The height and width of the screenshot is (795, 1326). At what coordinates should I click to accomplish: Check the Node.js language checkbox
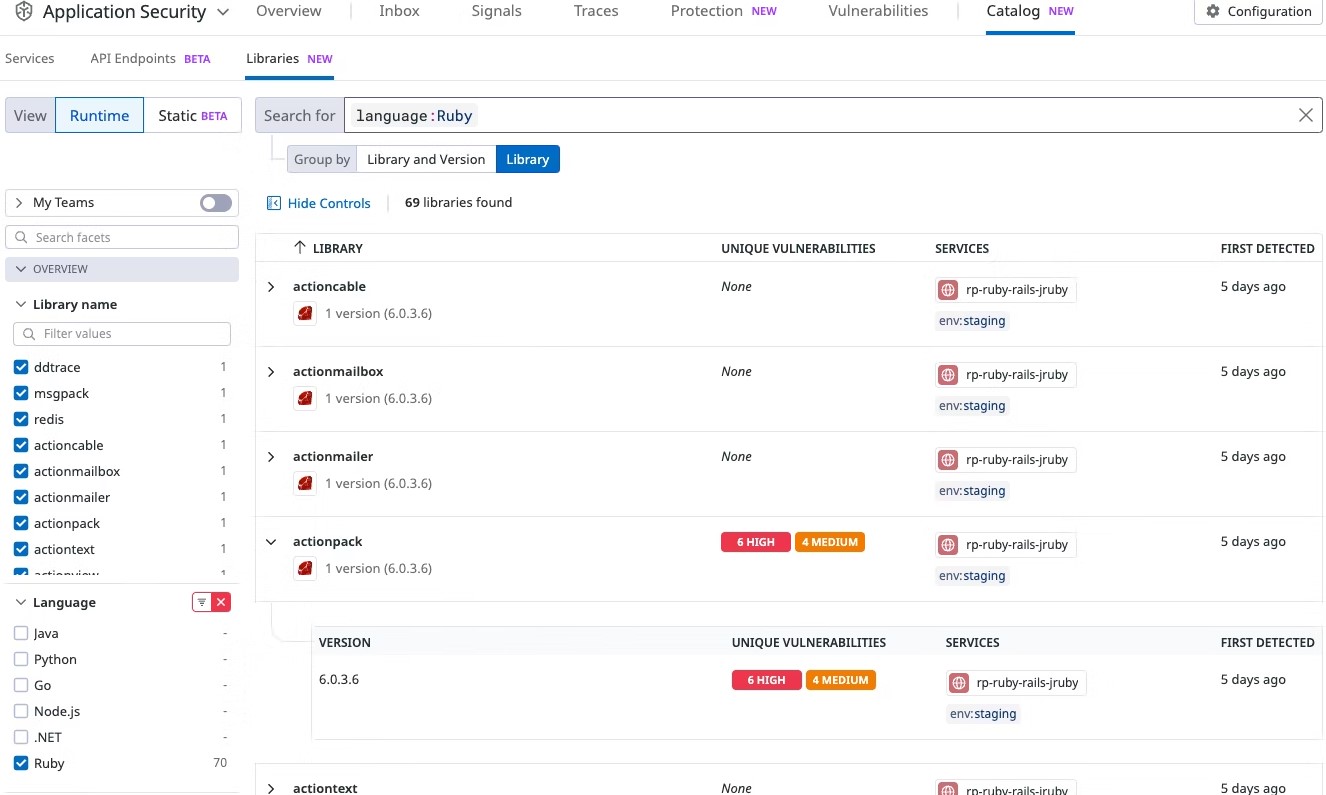21,711
